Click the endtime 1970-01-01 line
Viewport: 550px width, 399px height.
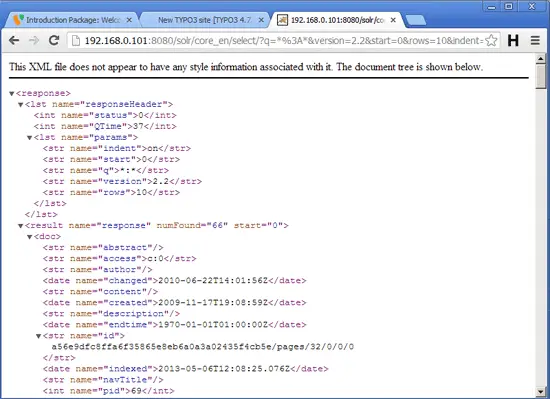[175, 325]
